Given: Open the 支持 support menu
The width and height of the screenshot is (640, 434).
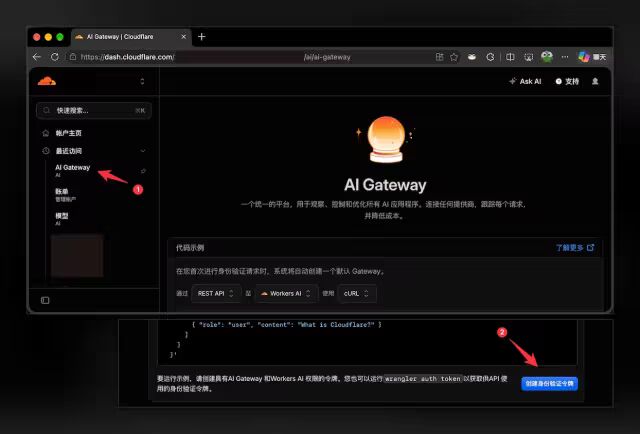Looking at the screenshot, I should [567, 81].
